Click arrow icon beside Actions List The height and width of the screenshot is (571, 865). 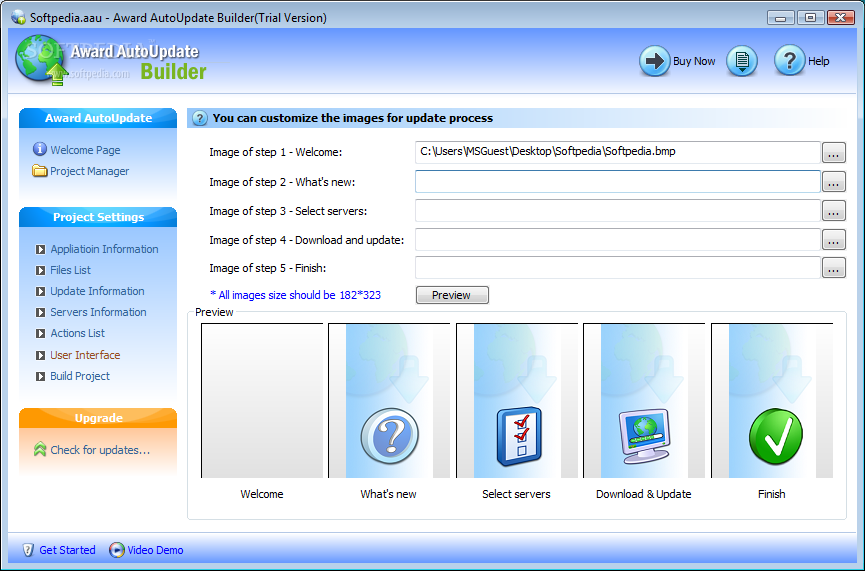[x=40, y=333]
